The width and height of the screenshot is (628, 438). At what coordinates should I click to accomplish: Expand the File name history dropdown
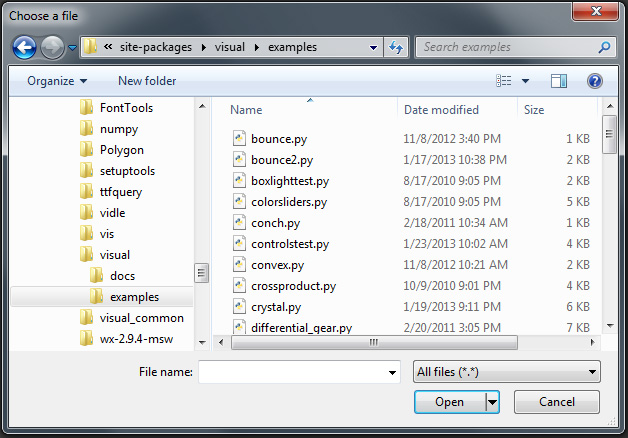tap(392, 372)
